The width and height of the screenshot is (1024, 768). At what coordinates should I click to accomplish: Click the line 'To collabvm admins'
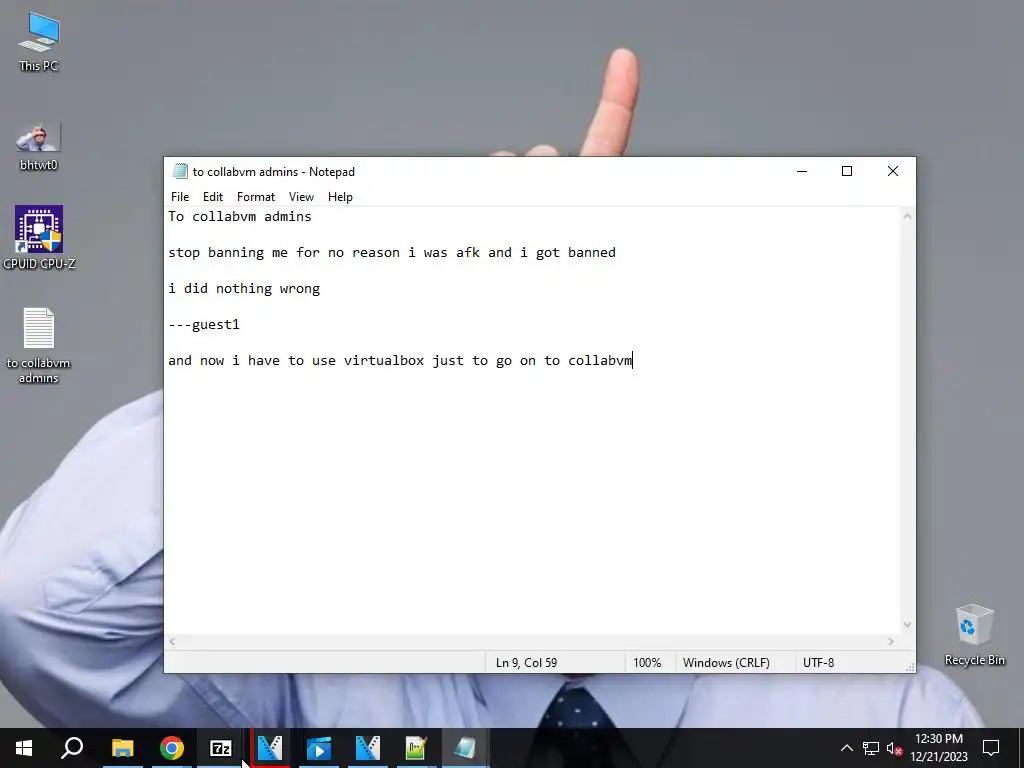(240, 216)
